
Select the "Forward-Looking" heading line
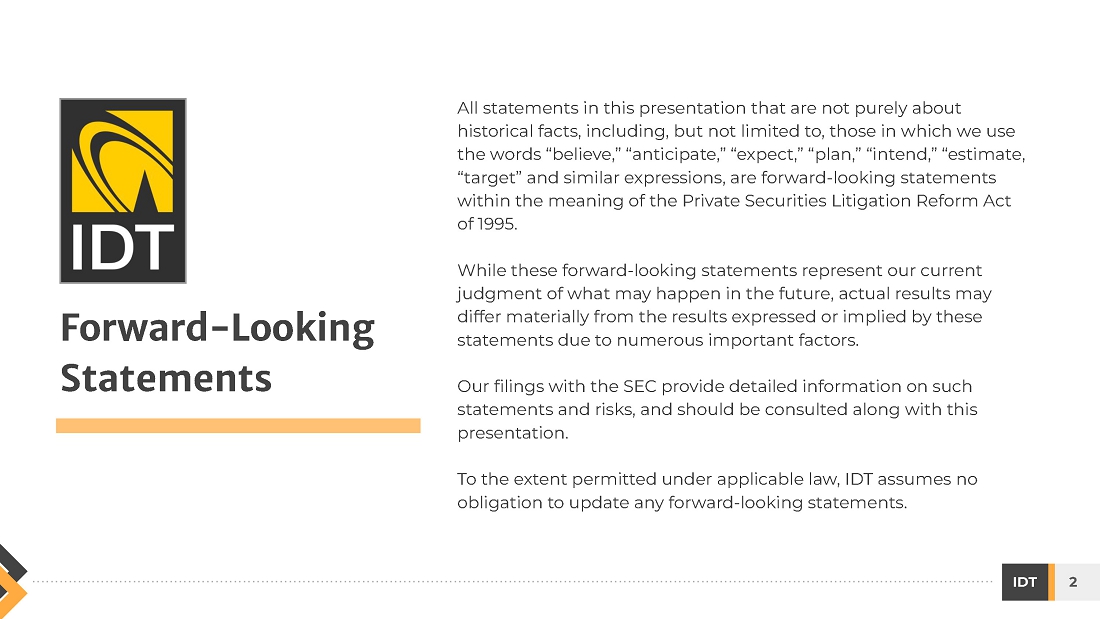[217, 329]
